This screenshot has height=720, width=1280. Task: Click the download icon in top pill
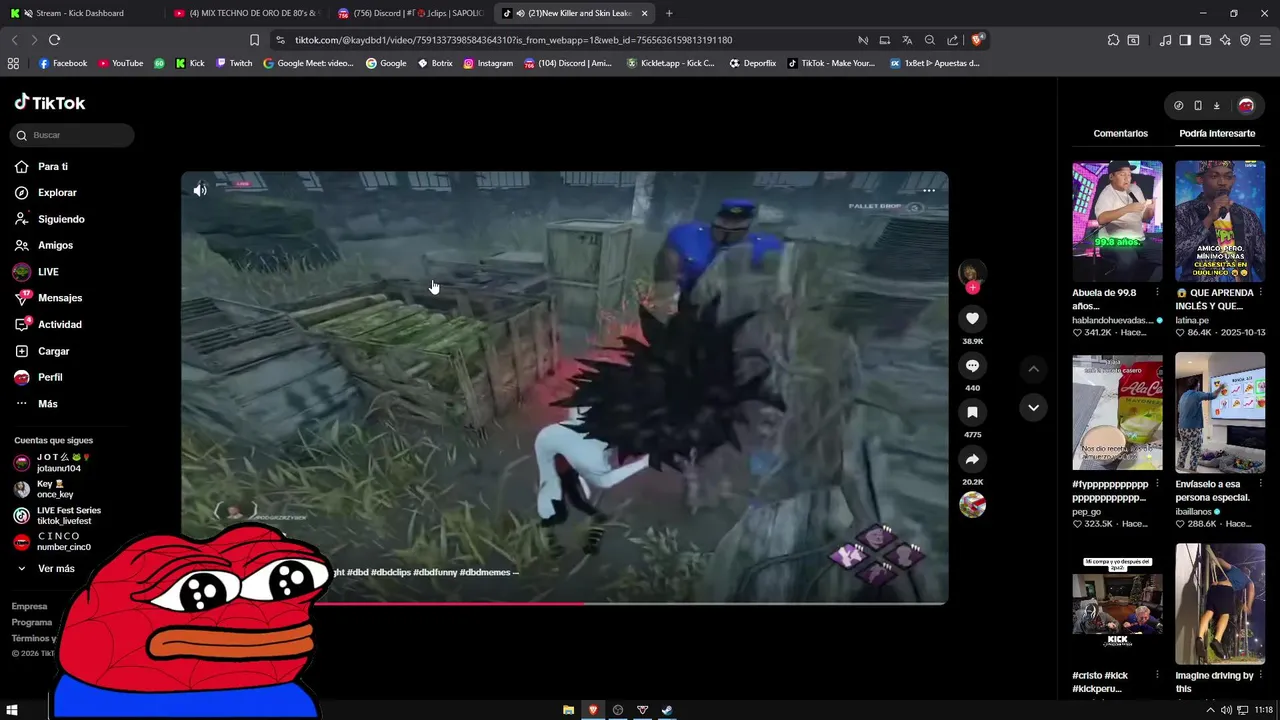(x=1217, y=105)
